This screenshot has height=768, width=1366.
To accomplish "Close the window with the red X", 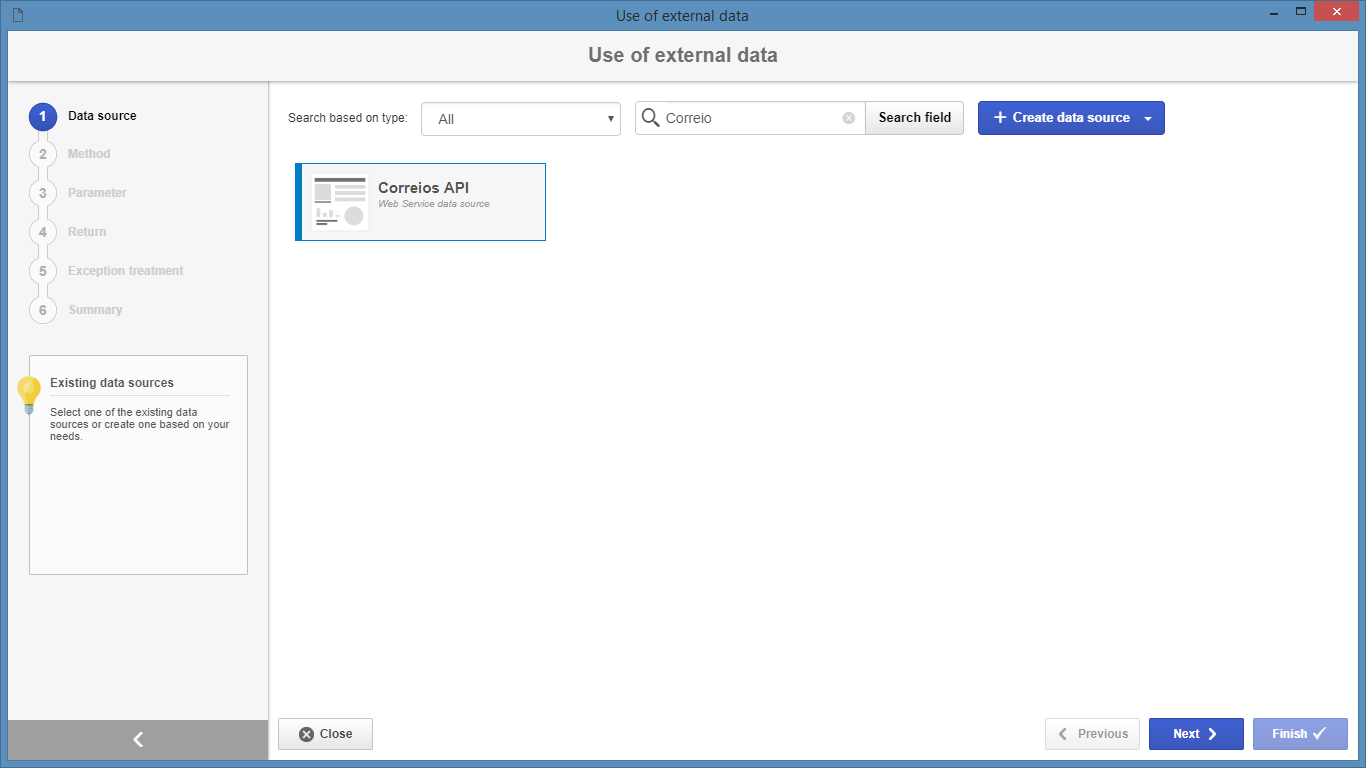I will click(1336, 12).
